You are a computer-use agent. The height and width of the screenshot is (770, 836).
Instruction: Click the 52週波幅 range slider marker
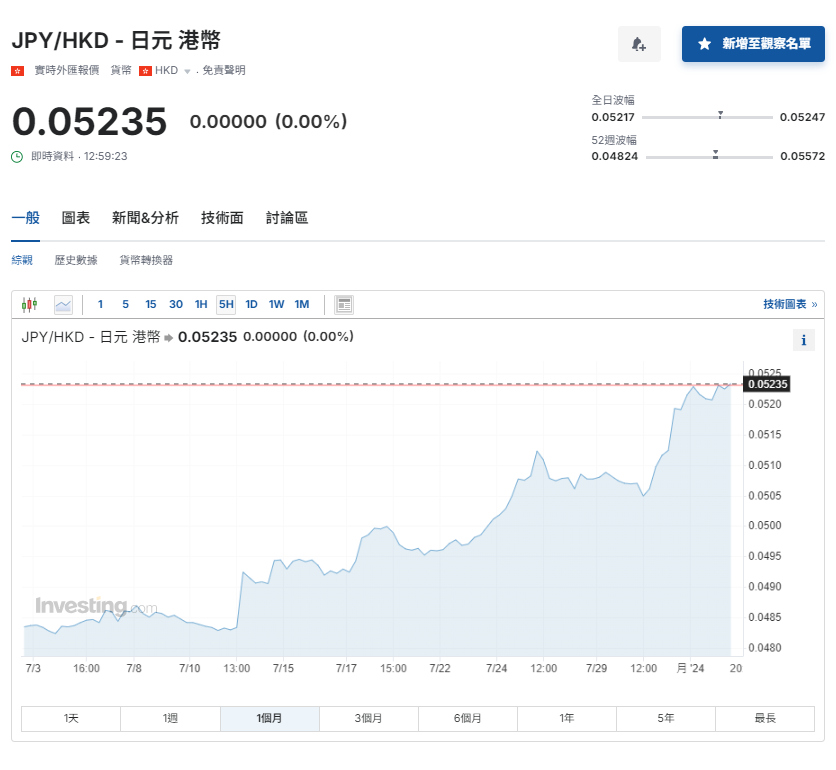pos(713,154)
